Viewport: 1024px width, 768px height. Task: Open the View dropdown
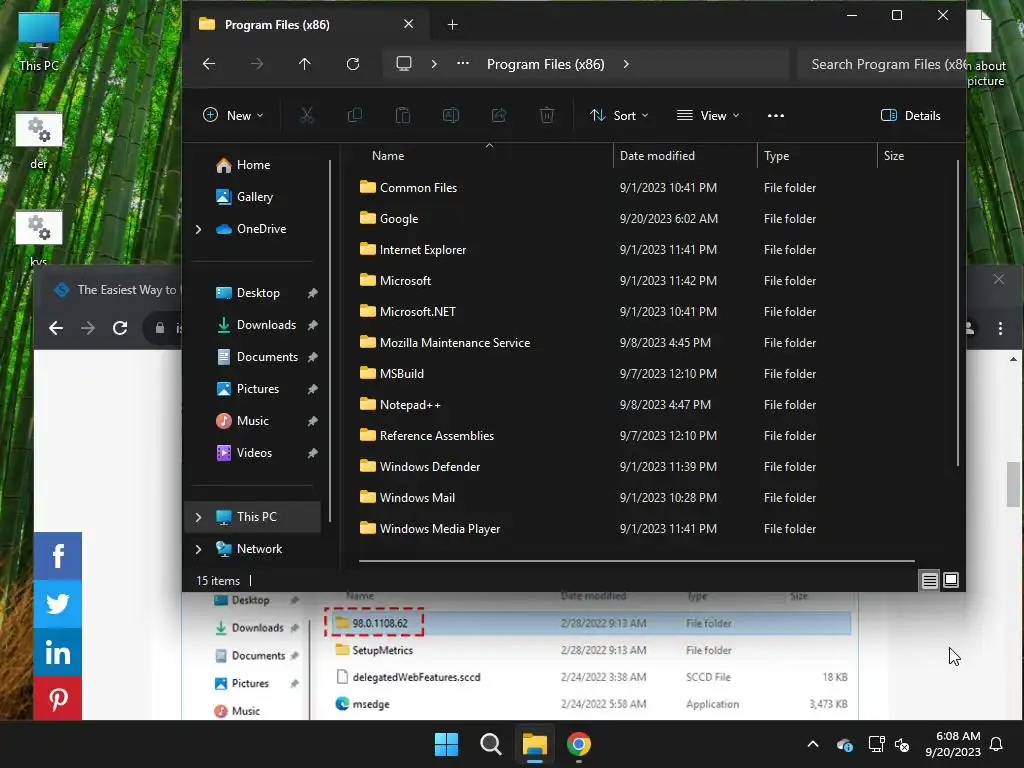708,116
